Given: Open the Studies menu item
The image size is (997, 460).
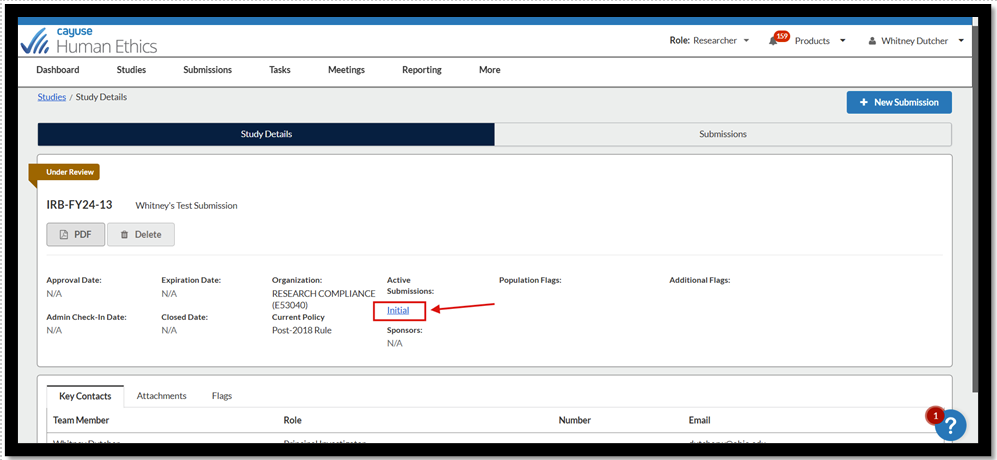Looking at the screenshot, I should tap(131, 70).
